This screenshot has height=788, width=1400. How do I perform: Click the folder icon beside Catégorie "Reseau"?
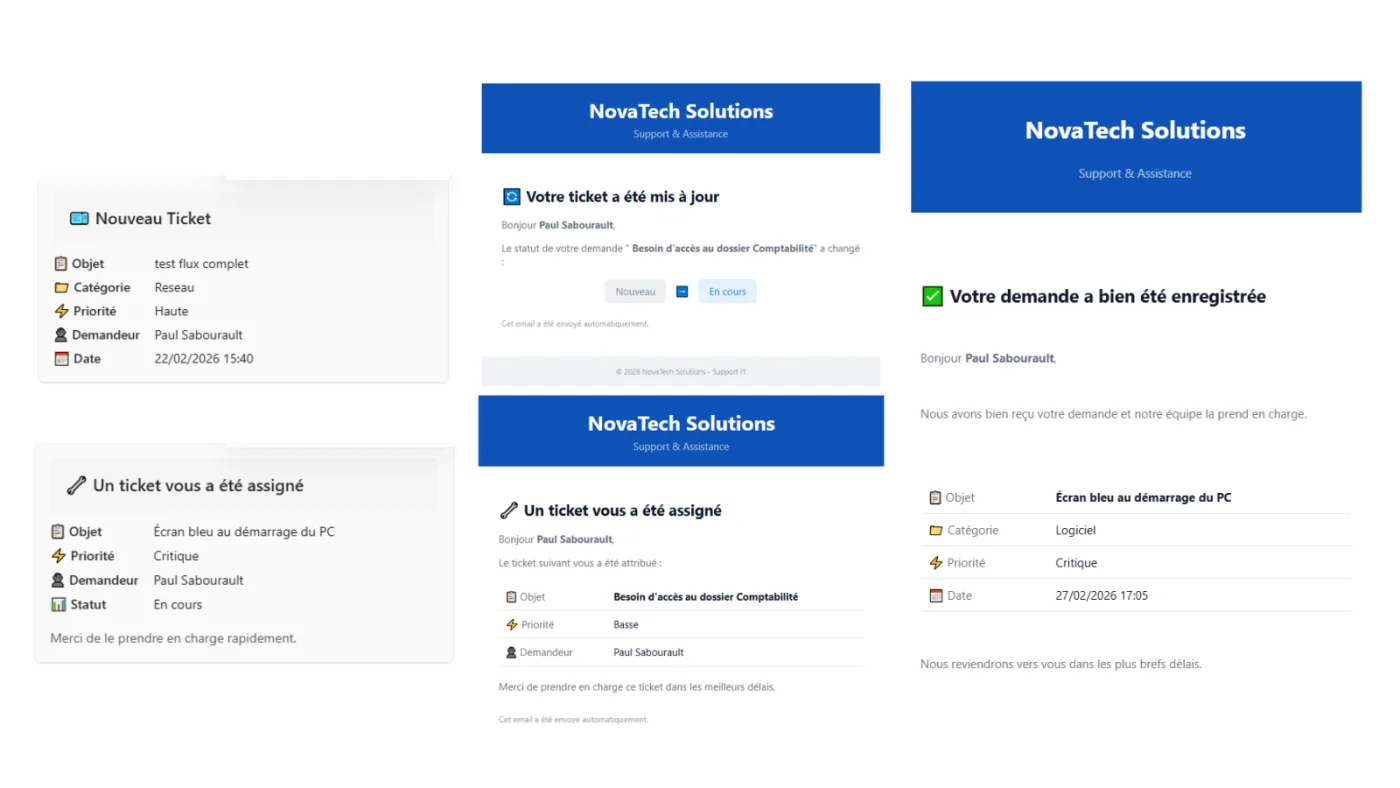point(61,288)
